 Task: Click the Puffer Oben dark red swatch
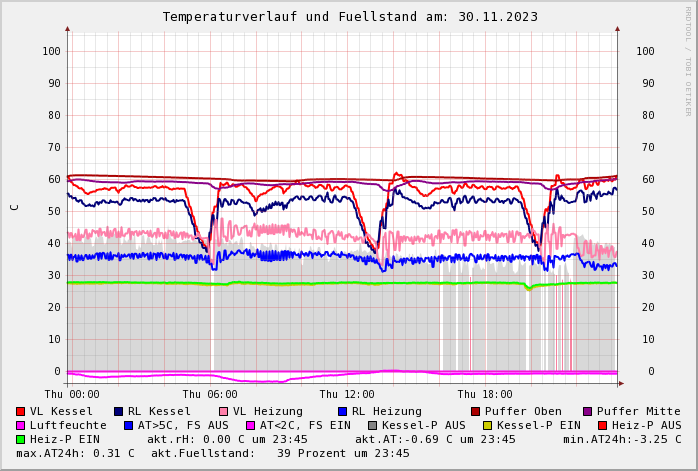click(x=475, y=411)
